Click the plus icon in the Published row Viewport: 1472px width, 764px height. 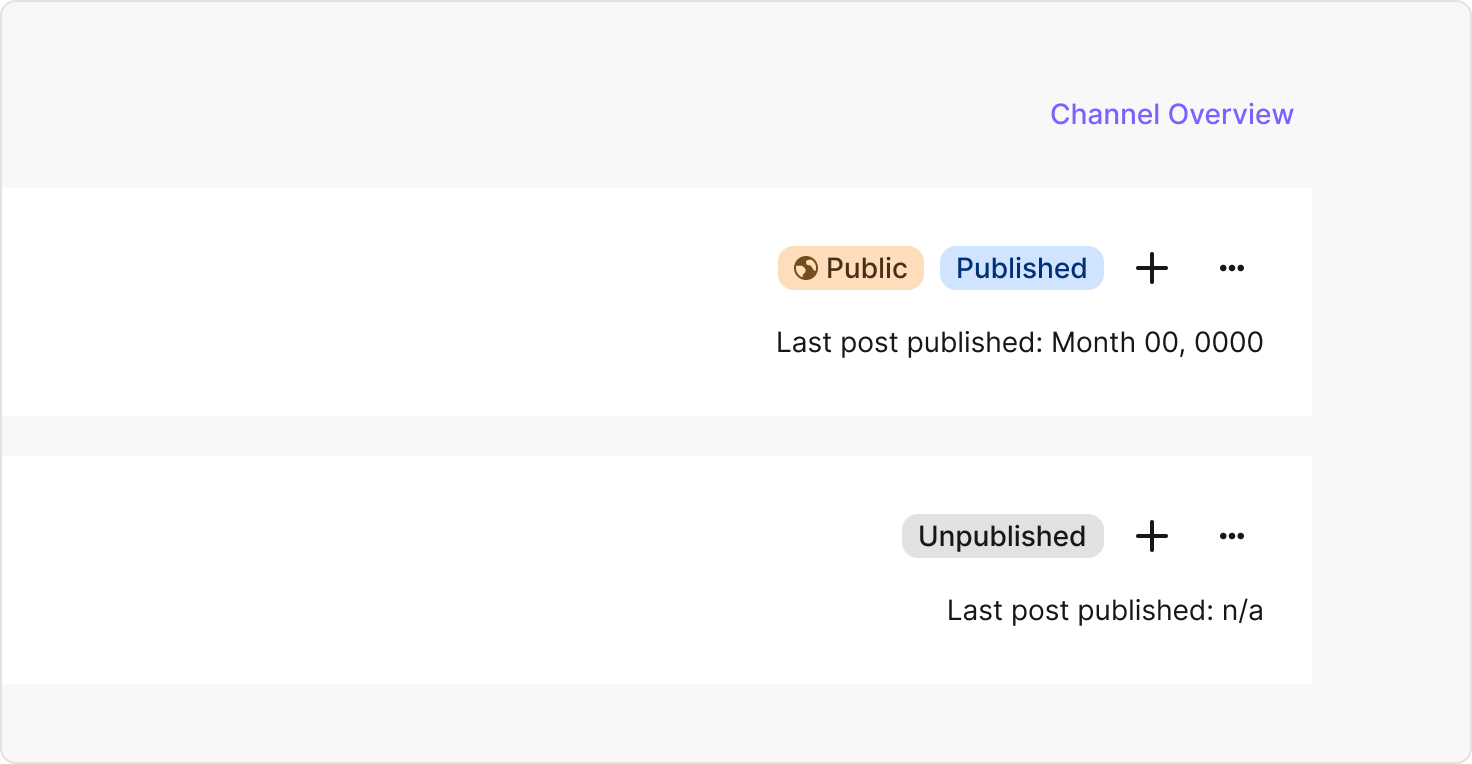1152,268
